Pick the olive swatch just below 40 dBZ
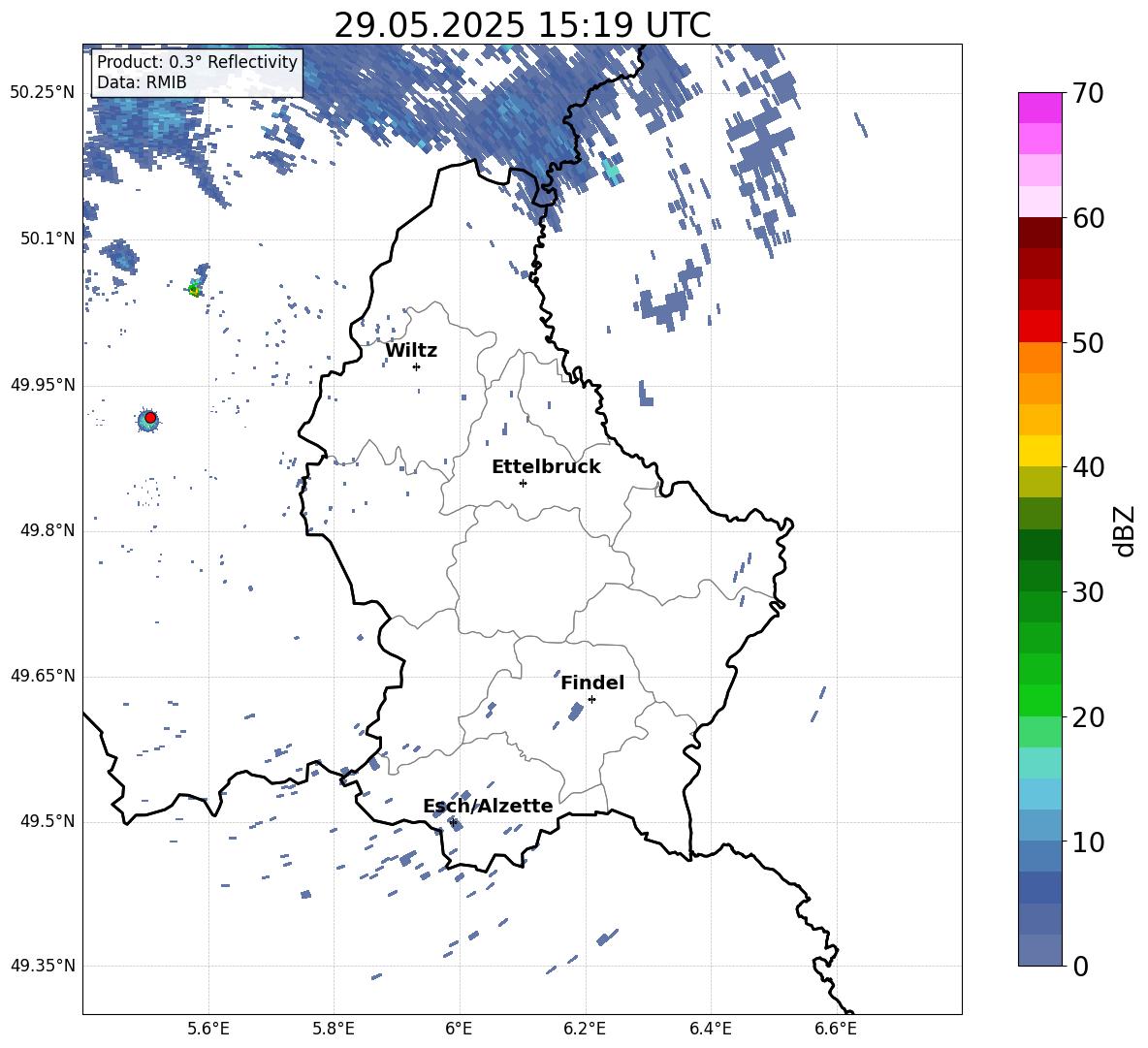Screen dimensions: 1148x1048 click(x=1039, y=482)
